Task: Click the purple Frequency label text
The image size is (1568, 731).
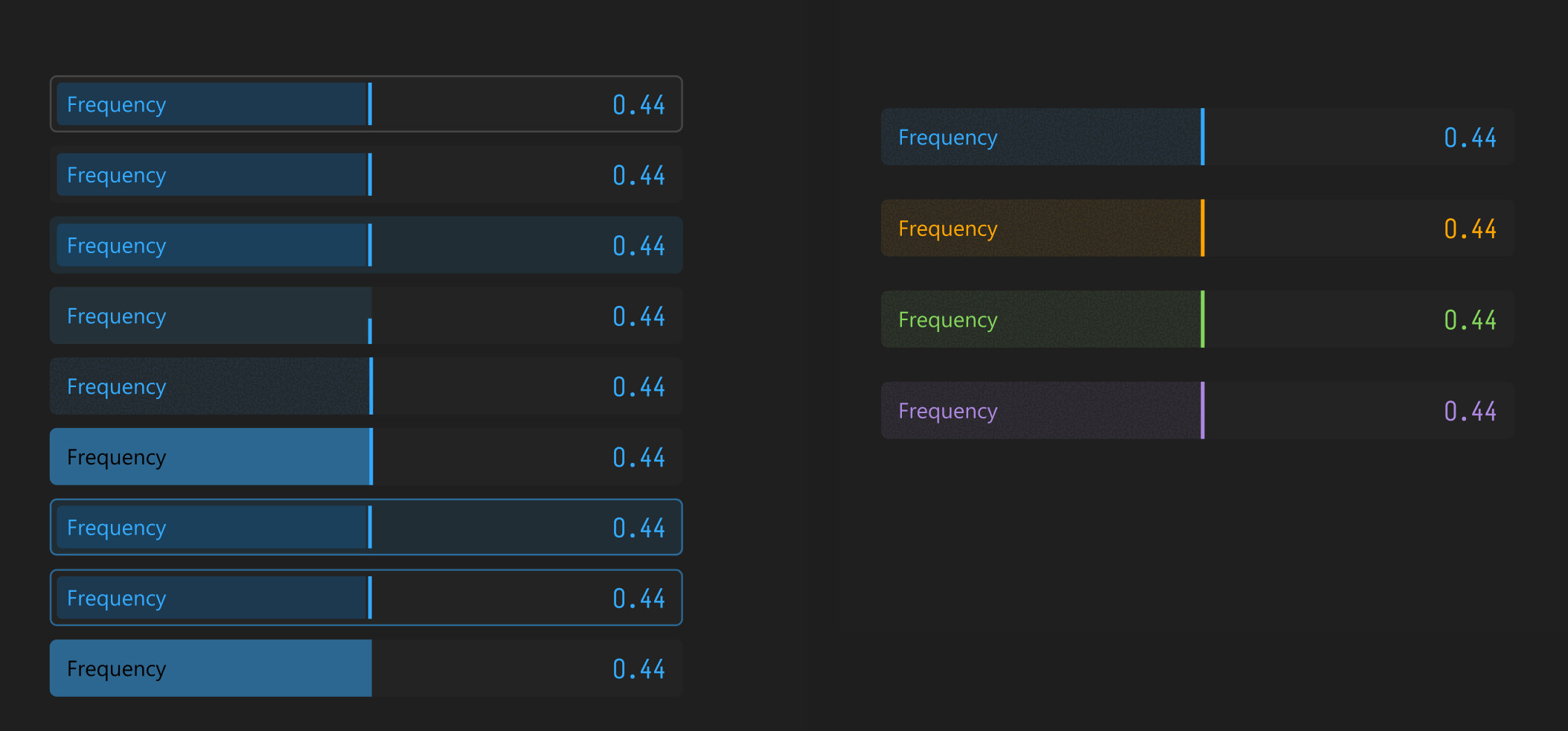Action: (947, 411)
